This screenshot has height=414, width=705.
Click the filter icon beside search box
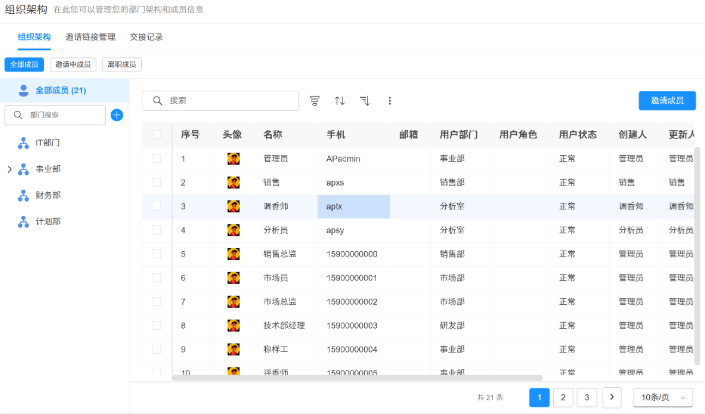315,101
